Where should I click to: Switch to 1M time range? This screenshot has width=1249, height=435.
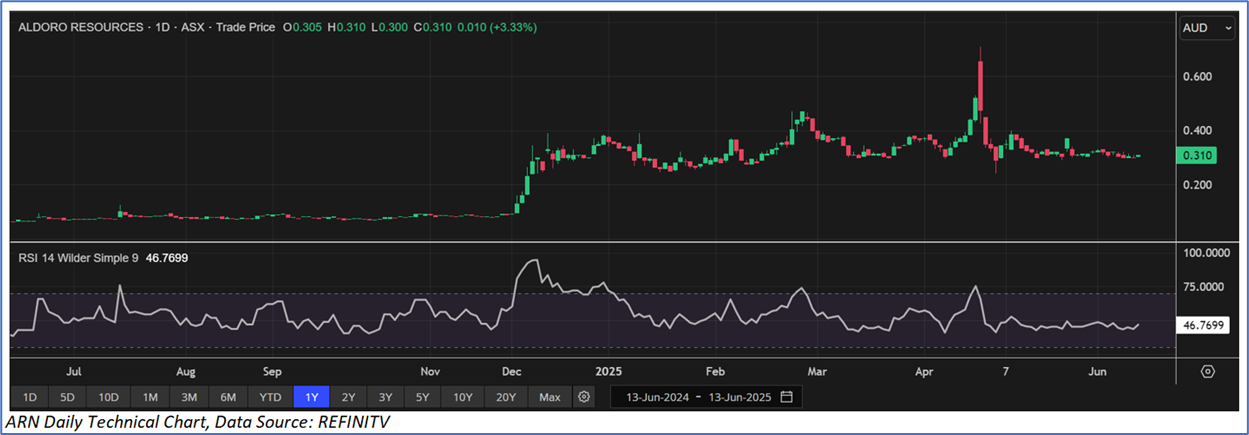(x=150, y=397)
